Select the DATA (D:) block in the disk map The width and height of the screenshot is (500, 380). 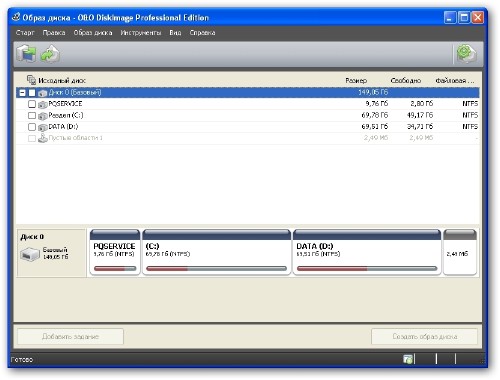pos(367,252)
